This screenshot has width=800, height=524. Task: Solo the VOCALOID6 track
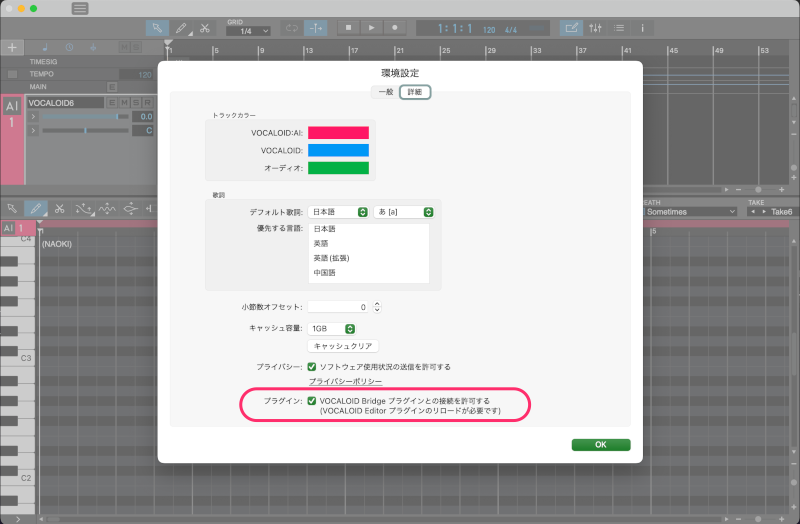(x=136, y=103)
